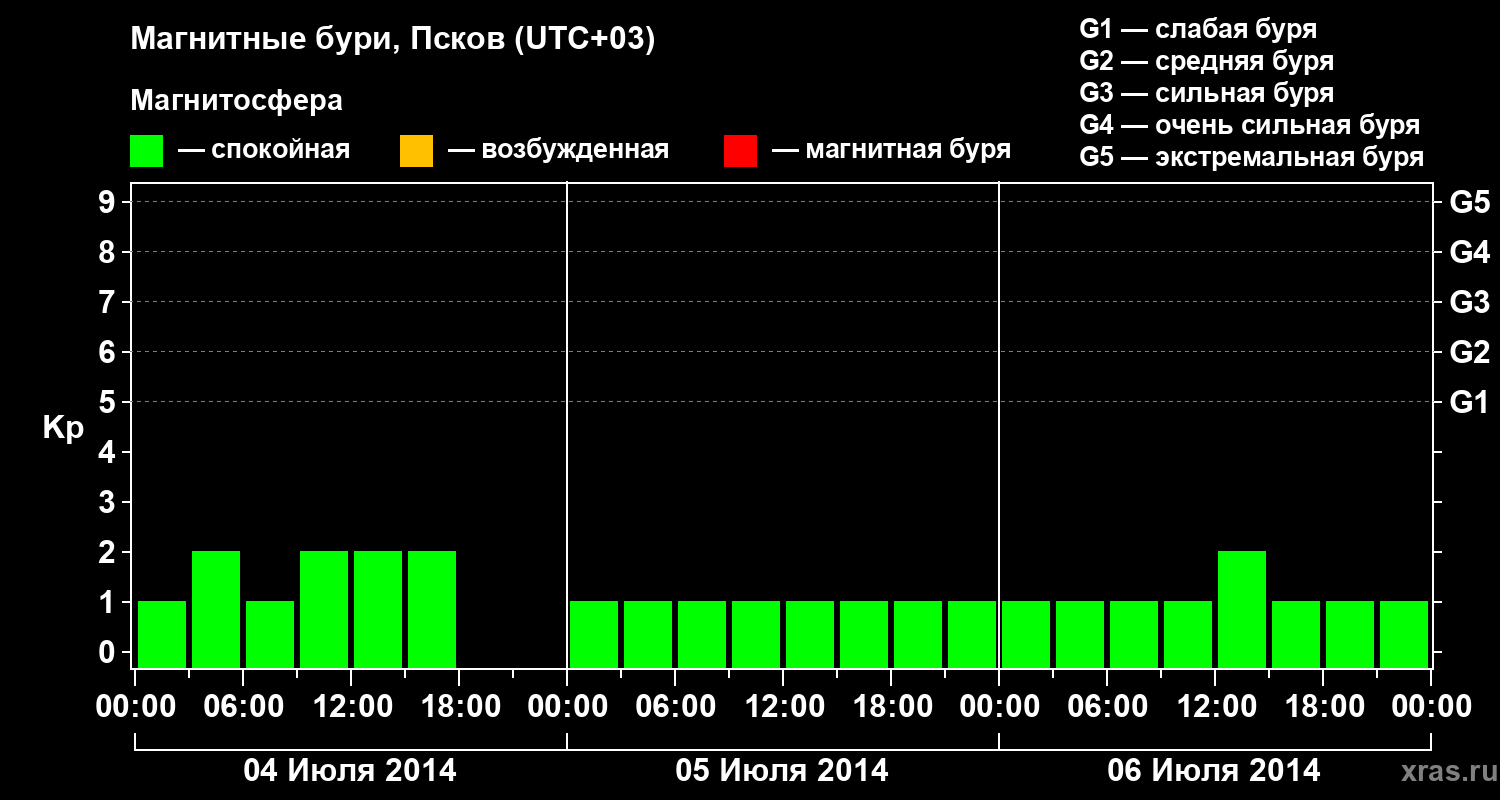
Task: Click the 21:00–00:00 bar on 06 Июля
Action: (1404, 634)
